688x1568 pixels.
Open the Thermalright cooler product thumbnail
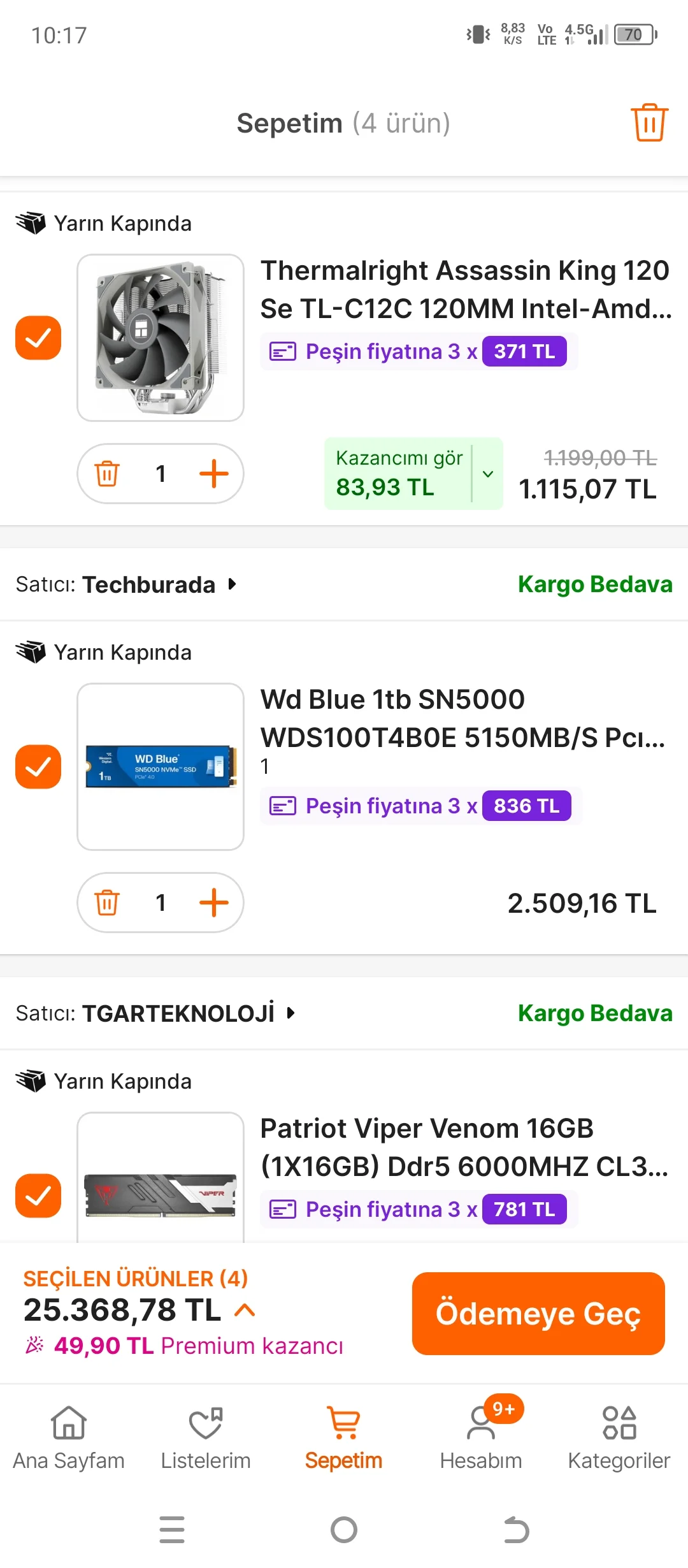click(x=161, y=338)
